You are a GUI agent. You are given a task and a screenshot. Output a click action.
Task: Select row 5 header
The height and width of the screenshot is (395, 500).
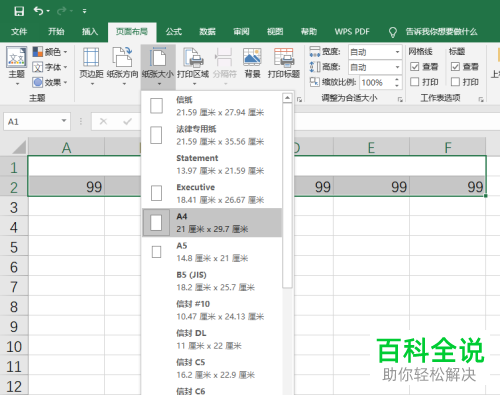coord(14,247)
